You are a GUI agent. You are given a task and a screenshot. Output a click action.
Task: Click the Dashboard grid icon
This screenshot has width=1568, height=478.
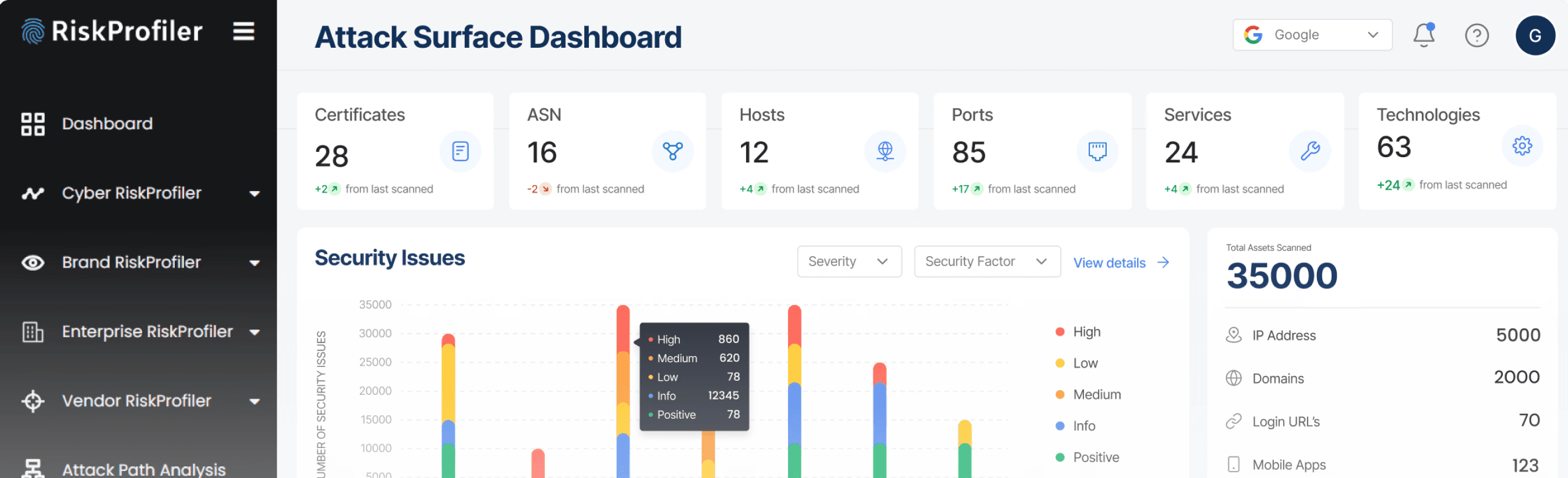(33, 124)
